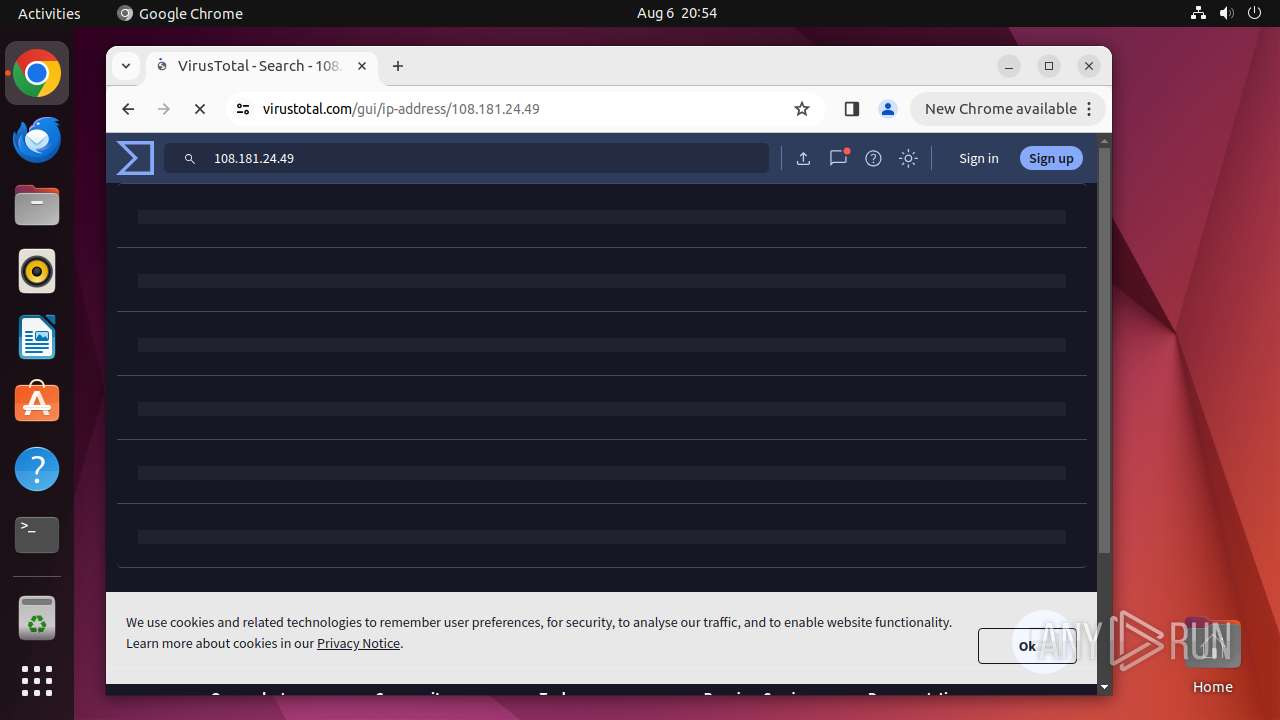Open LibreOffice Writer from the dock
The width and height of the screenshot is (1280, 720).
click(37, 337)
